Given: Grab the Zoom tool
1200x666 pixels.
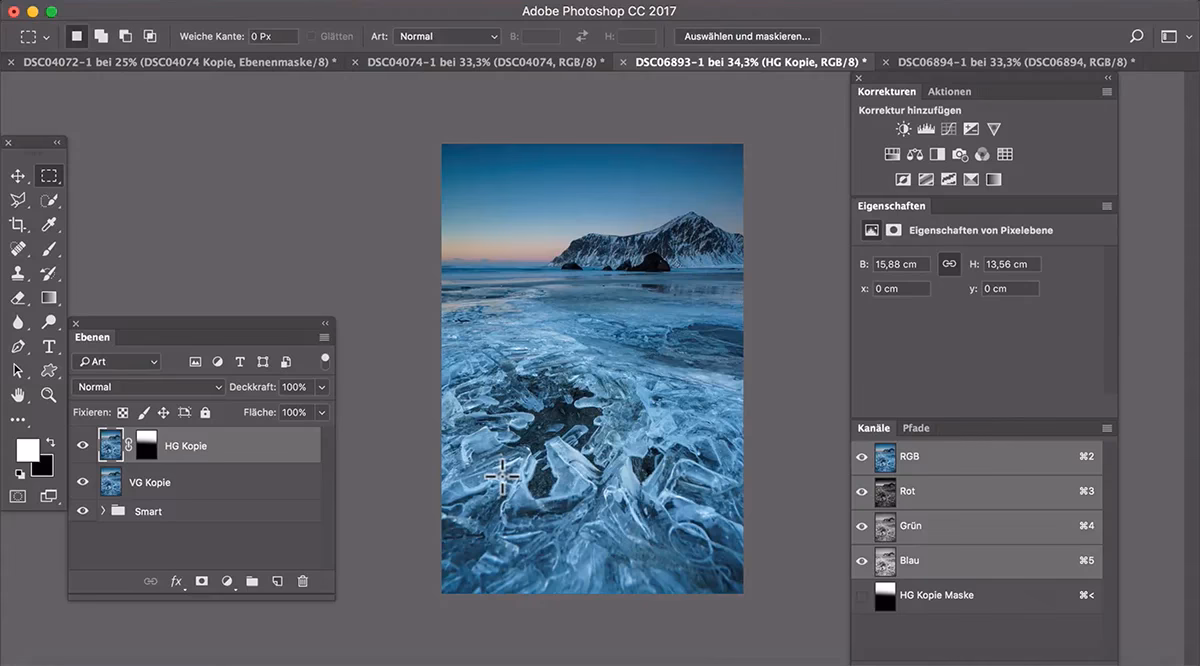Looking at the screenshot, I should (46, 395).
